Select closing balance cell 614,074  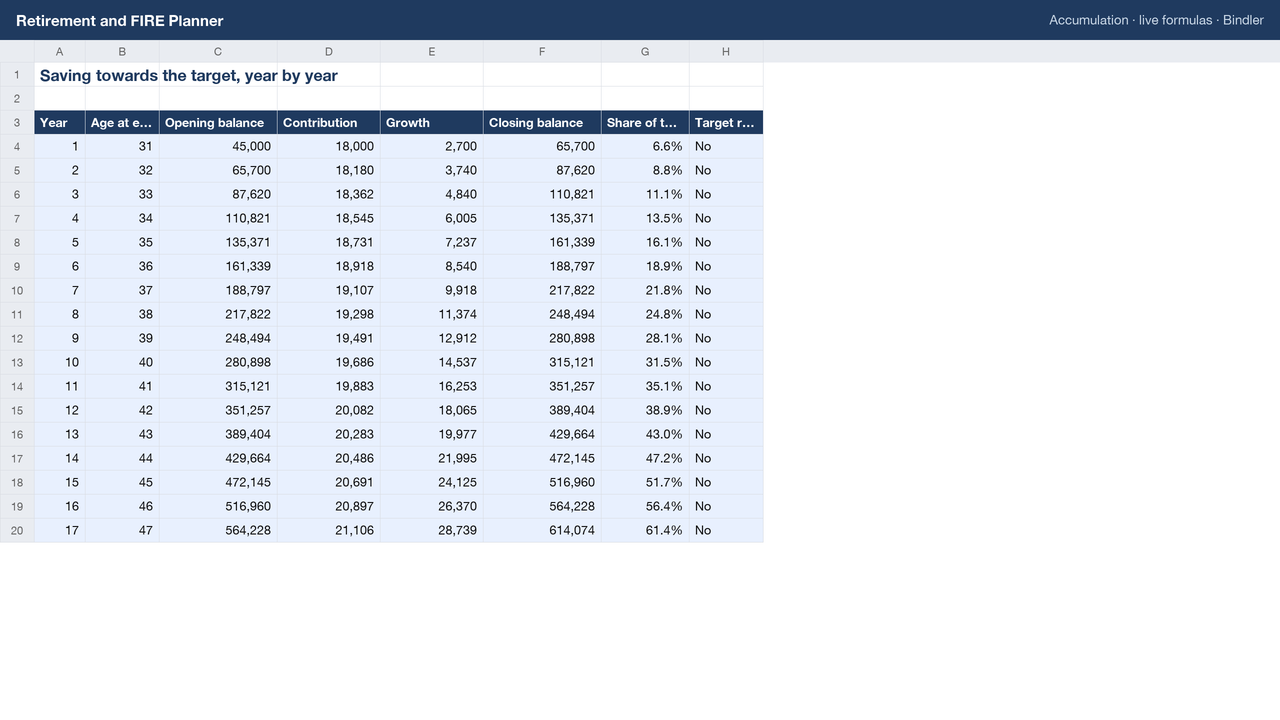542,530
